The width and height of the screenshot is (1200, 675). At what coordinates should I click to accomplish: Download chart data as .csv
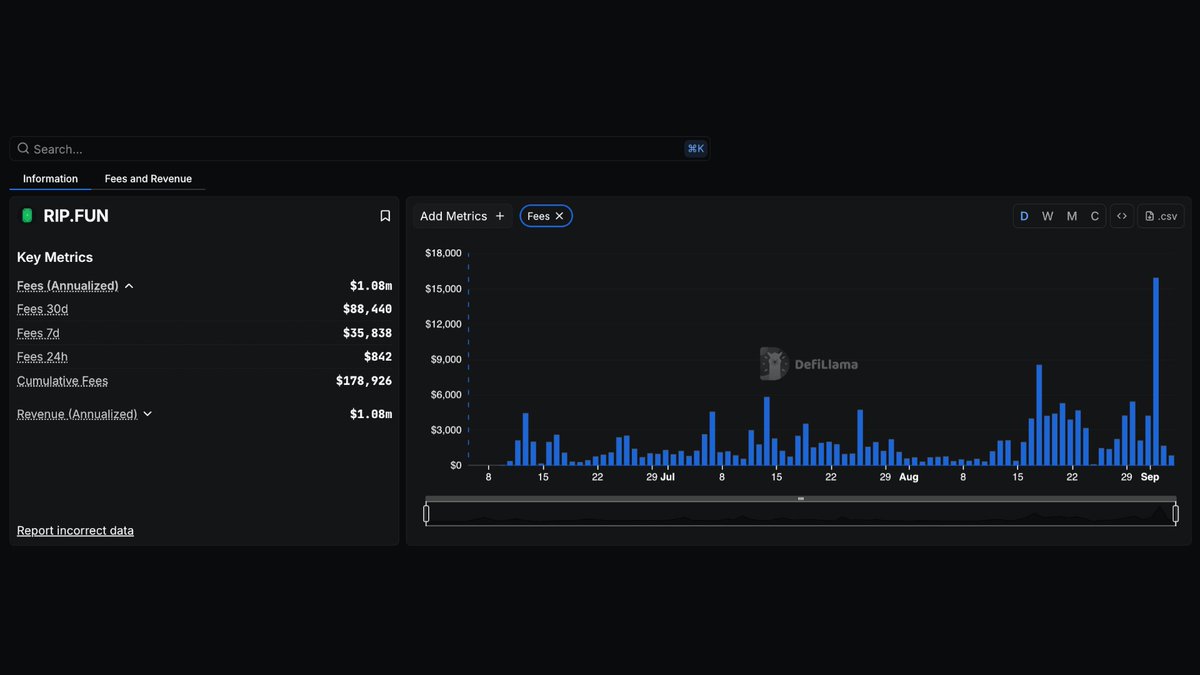1161,216
